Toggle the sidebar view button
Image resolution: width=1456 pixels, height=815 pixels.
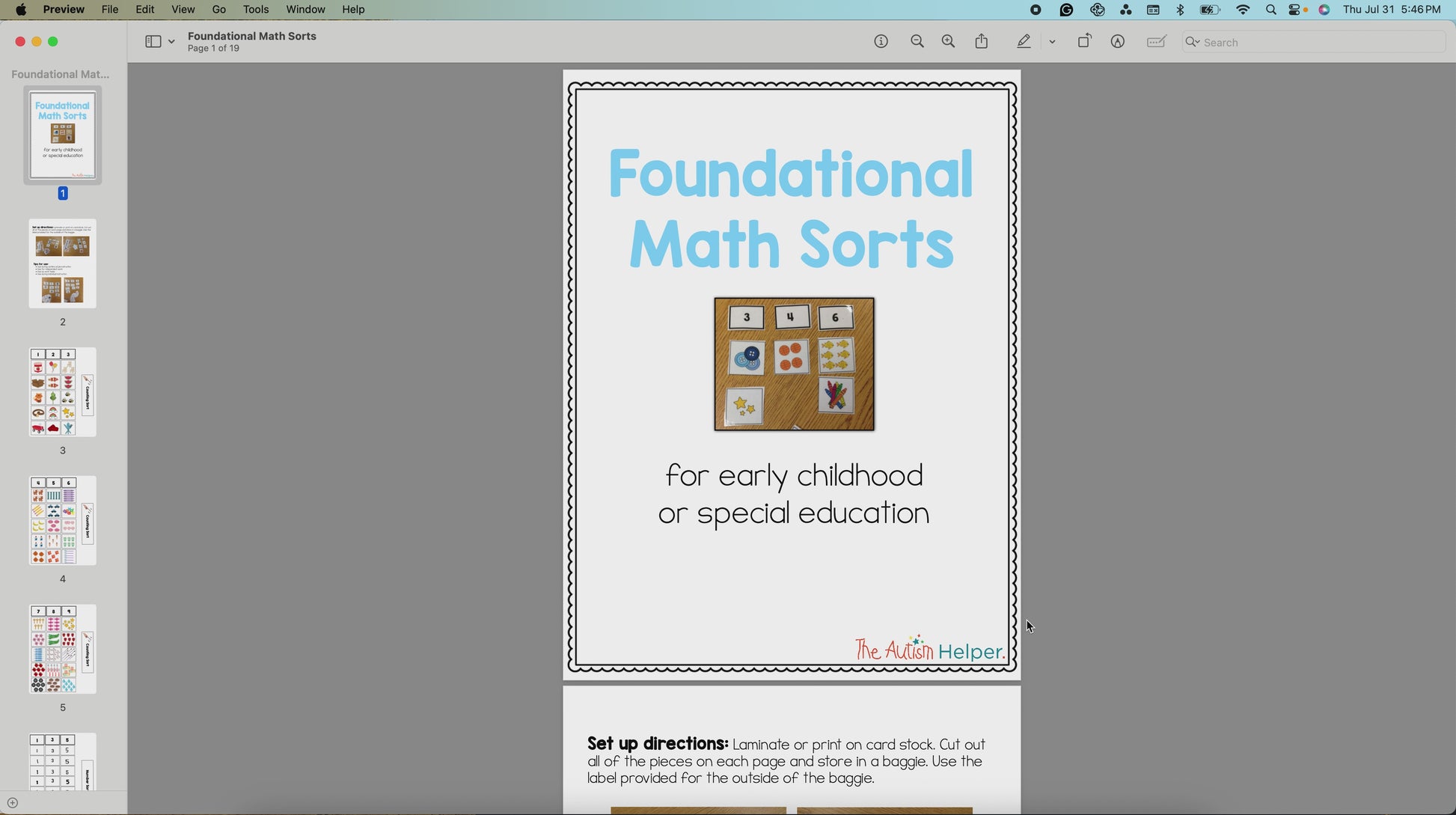click(153, 42)
